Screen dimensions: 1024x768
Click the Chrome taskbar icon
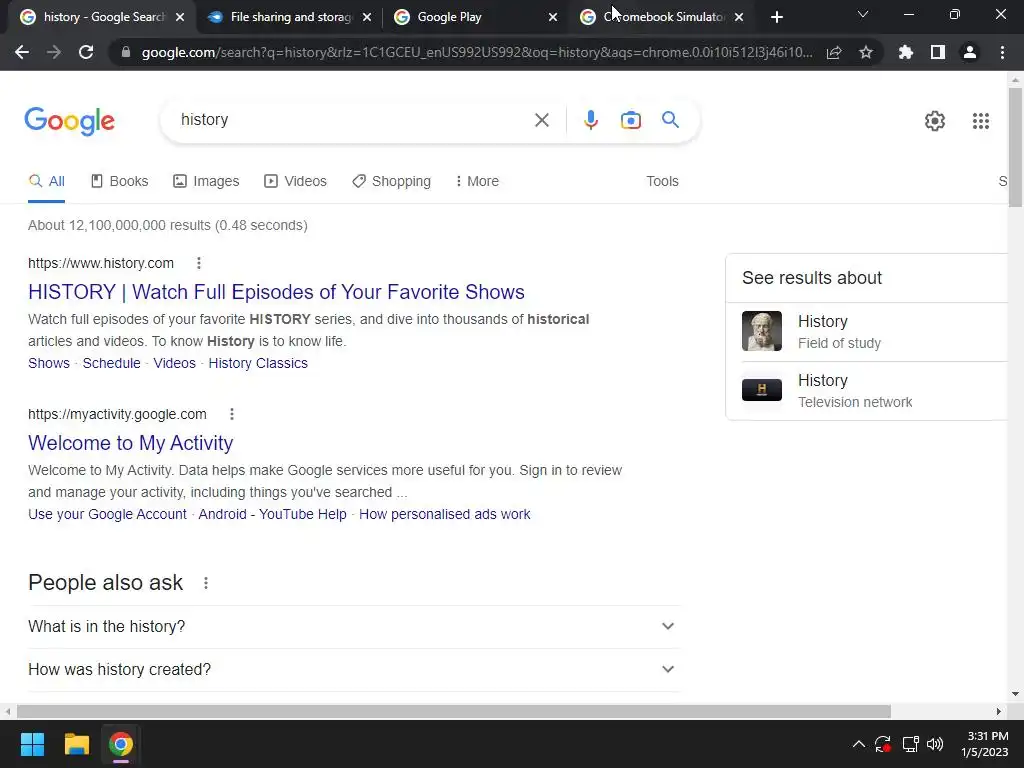[x=120, y=744]
